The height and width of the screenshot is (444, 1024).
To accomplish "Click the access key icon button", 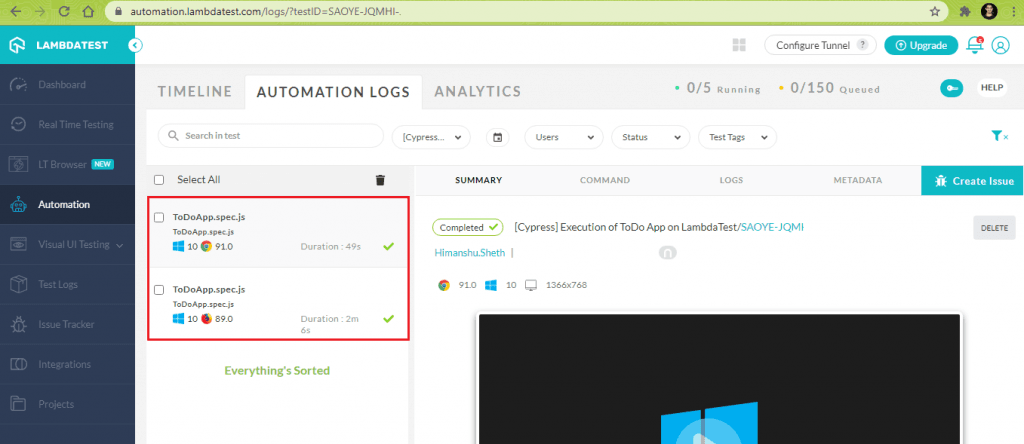I will [x=952, y=89].
